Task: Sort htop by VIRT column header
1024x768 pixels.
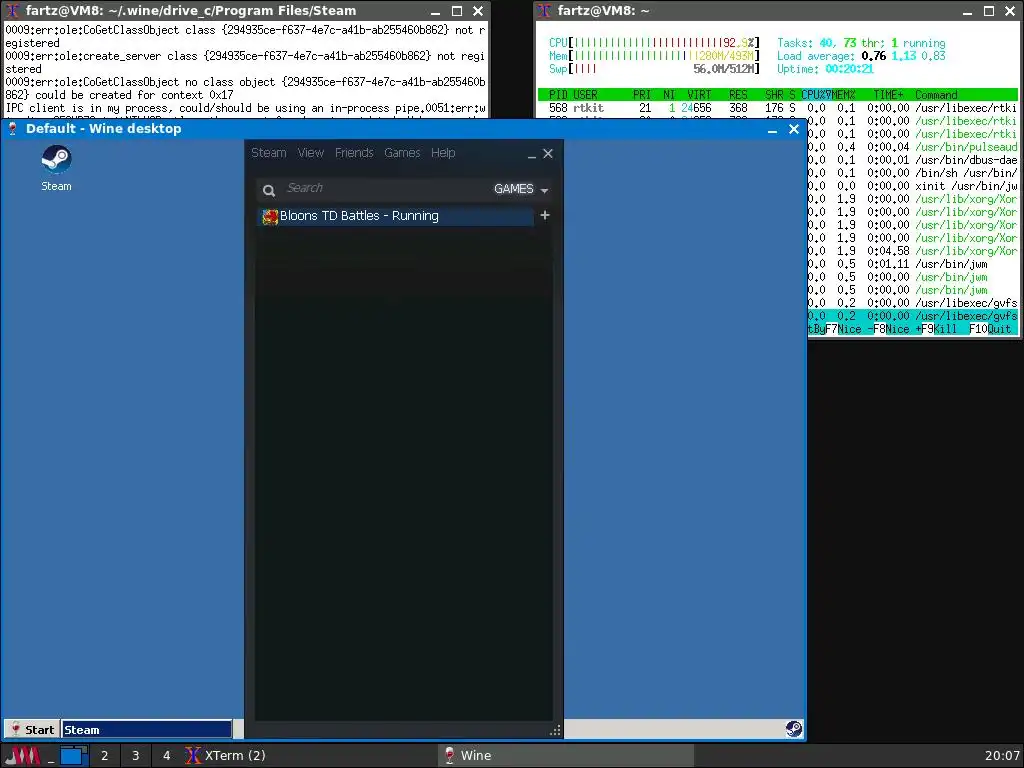Action: tap(699, 95)
